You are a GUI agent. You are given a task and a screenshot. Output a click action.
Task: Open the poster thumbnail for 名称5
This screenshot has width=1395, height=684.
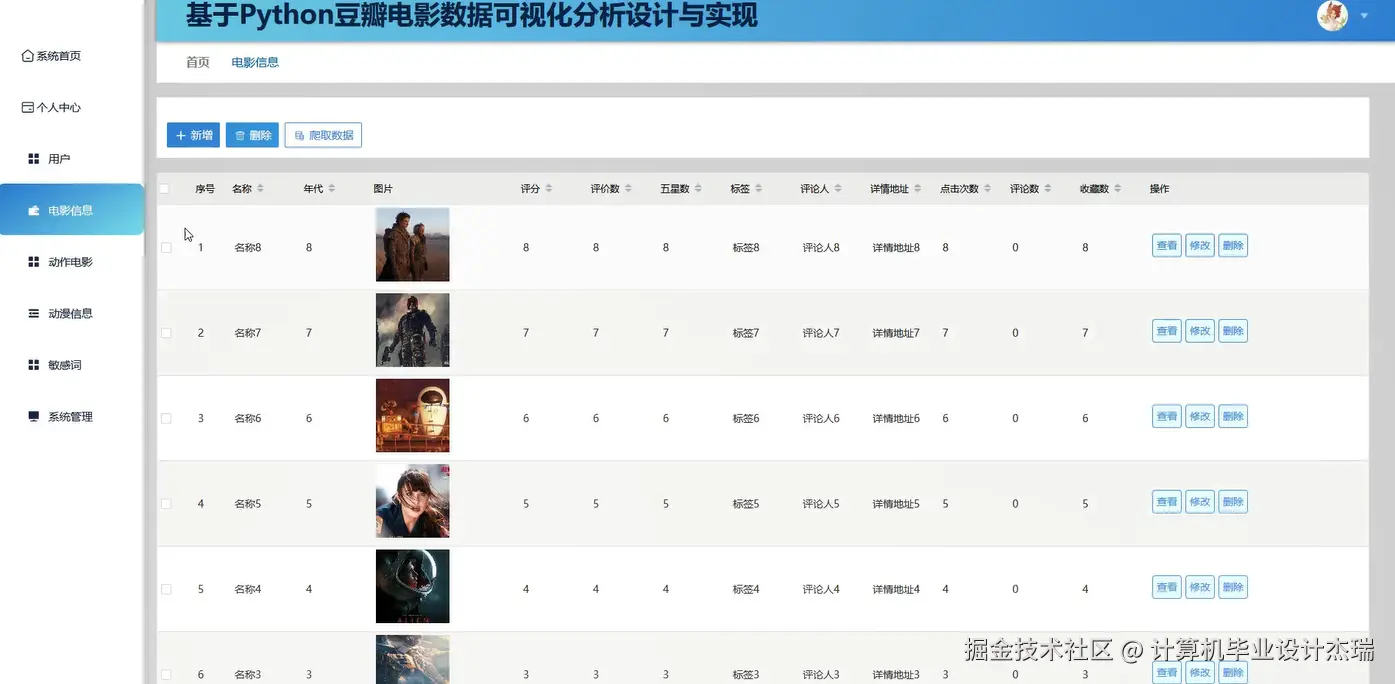click(413, 501)
